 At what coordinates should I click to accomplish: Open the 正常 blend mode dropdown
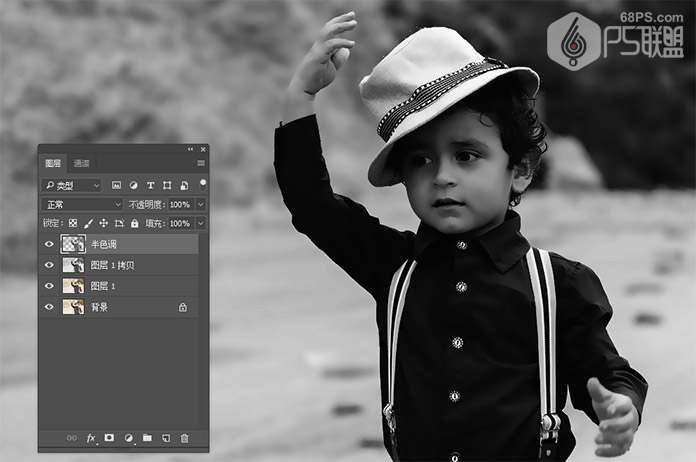click(82, 204)
